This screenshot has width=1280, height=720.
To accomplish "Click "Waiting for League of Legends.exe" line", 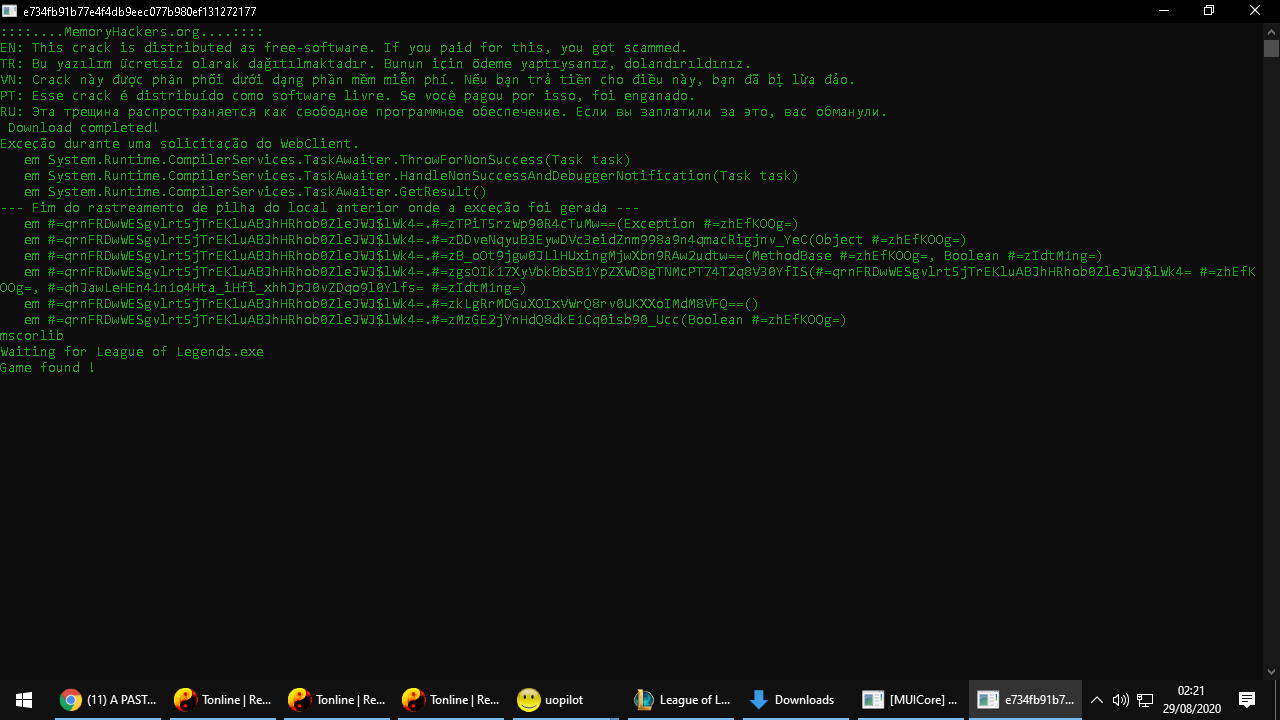I will pos(132,352).
